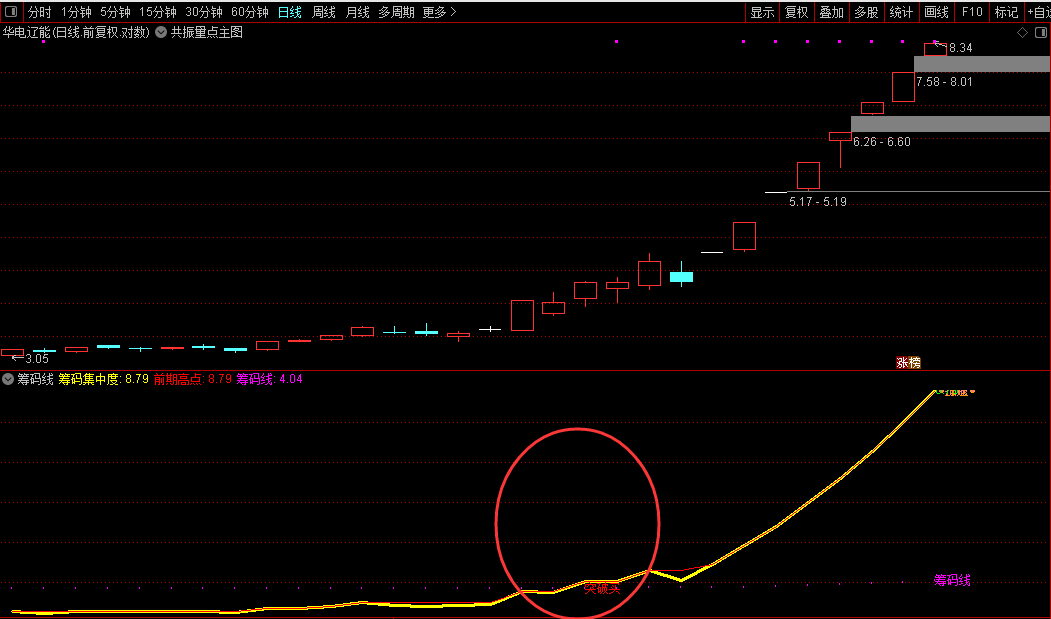
Task: Select the topmost candlestick near 8.34
Action: coord(935,49)
